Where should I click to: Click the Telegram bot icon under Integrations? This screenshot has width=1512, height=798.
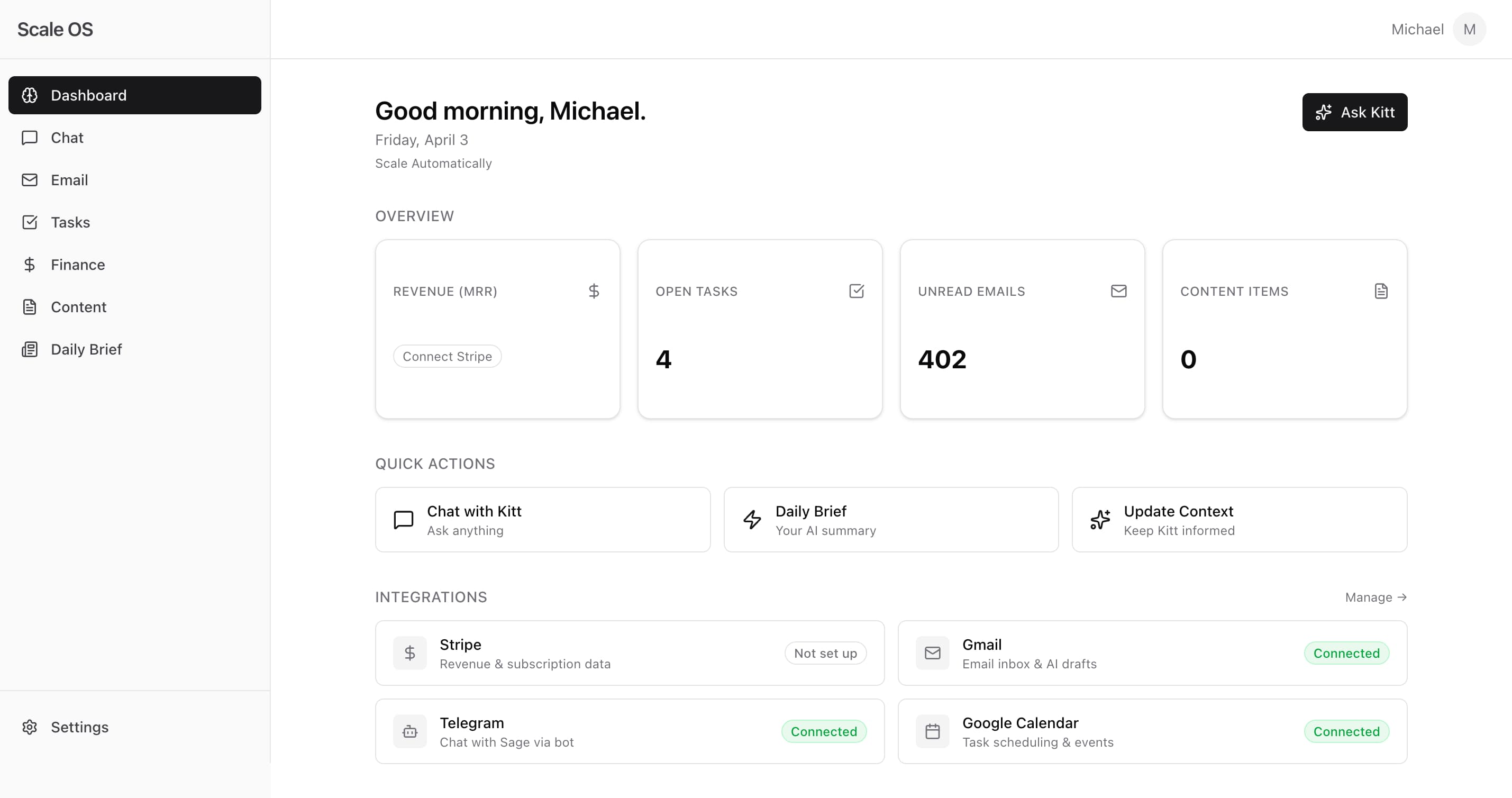tap(409, 731)
